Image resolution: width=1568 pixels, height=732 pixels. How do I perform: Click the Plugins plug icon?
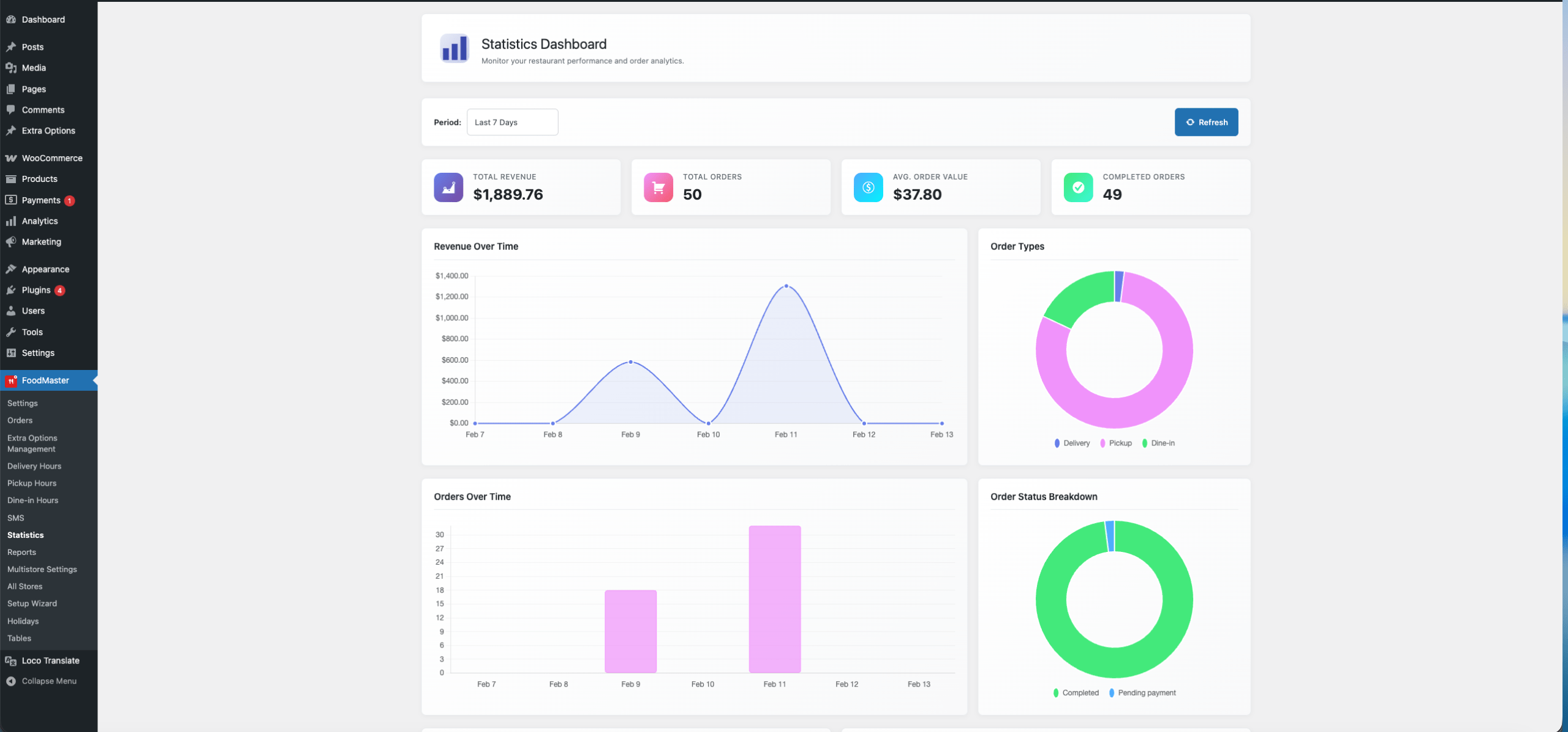coord(12,290)
